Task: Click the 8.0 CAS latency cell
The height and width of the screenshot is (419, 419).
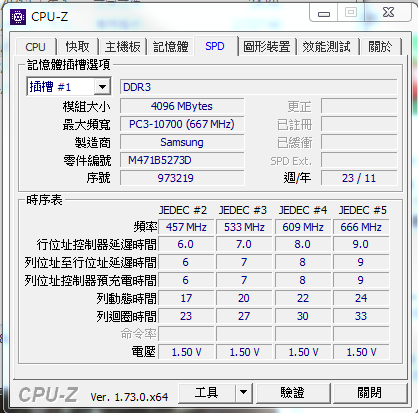Action: point(303,244)
